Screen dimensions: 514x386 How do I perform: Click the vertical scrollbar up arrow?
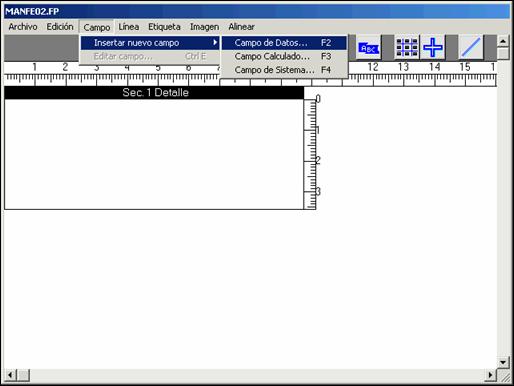(x=503, y=41)
